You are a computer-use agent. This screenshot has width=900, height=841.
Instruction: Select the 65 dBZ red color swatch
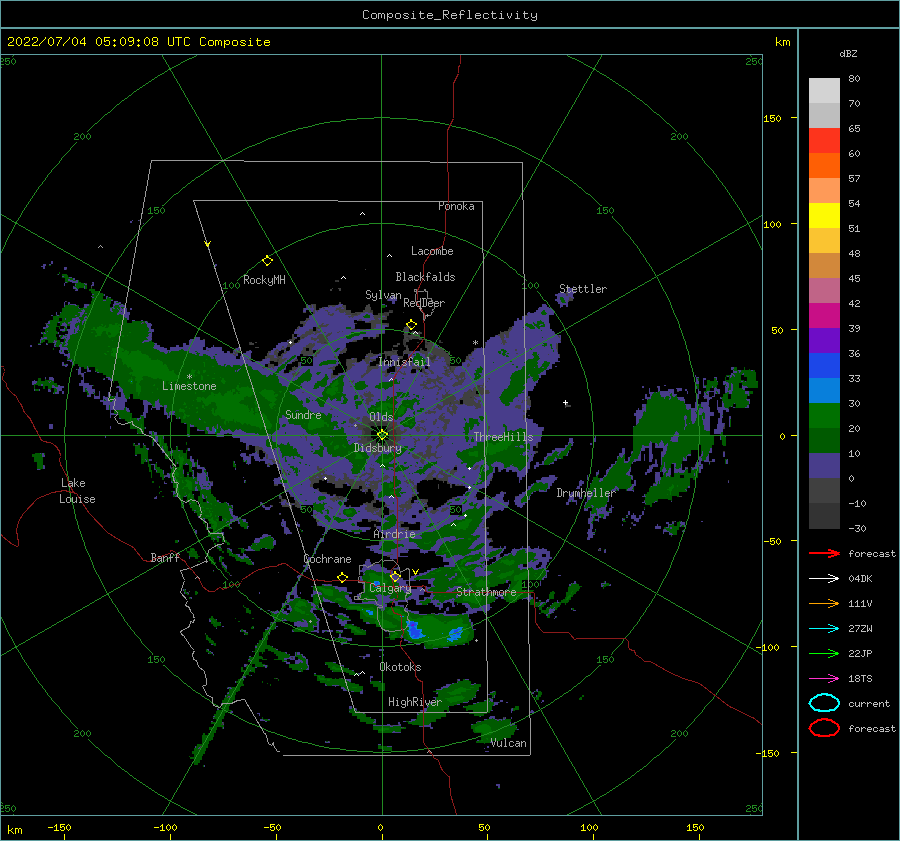(824, 140)
